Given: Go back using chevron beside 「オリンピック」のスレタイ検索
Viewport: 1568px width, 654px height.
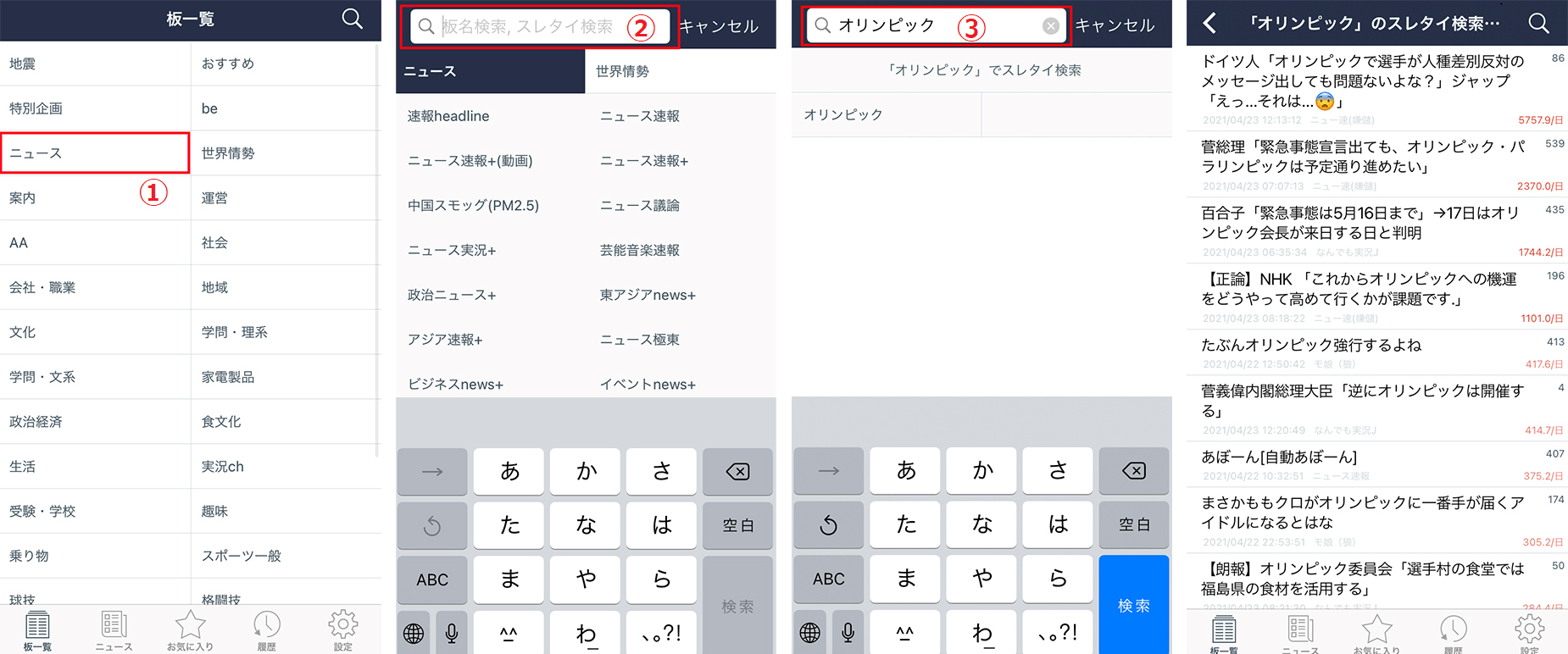Looking at the screenshot, I should [x=1210, y=23].
